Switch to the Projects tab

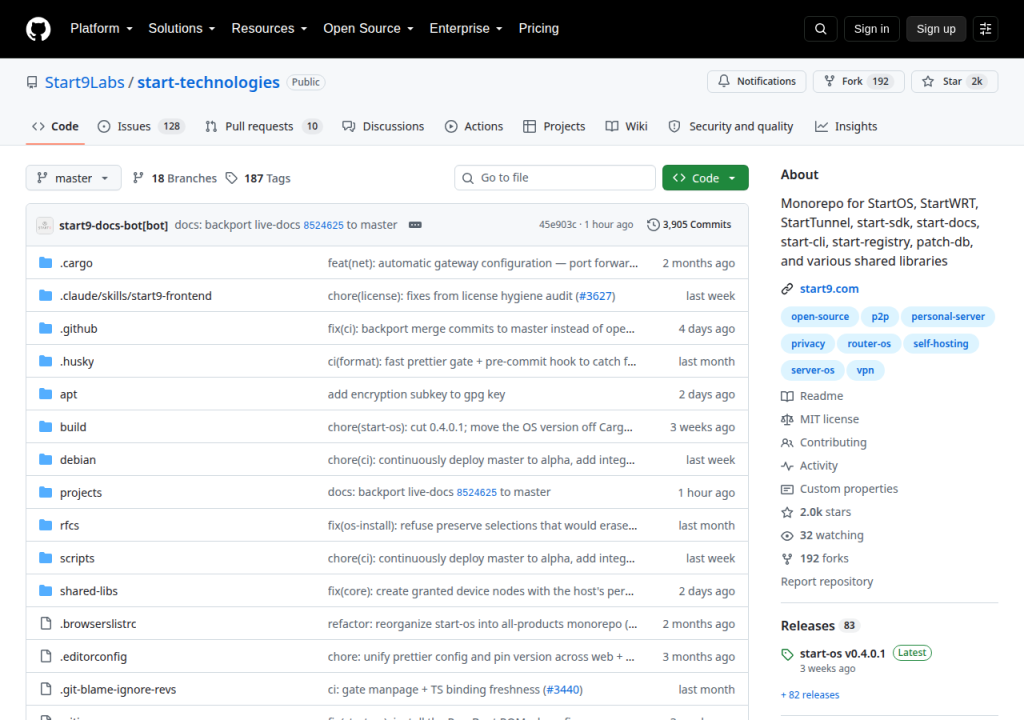click(554, 126)
